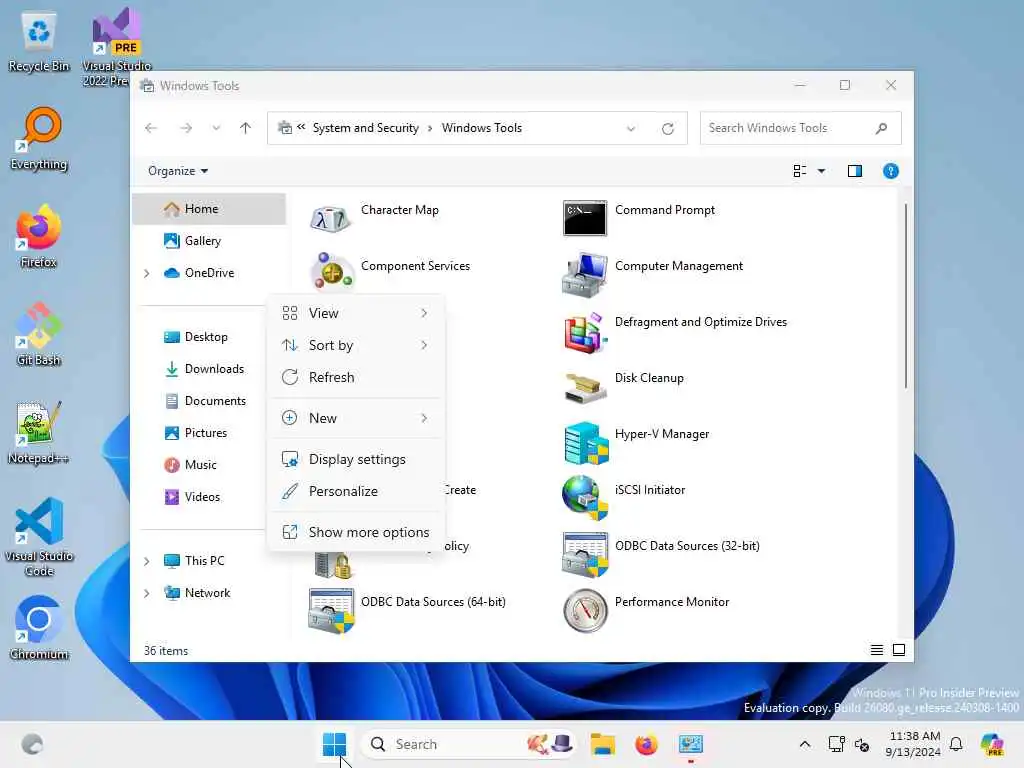Select ODBC Data Sources (32-bit) icon
Image resolution: width=1024 pixels, height=768 pixels.
[x=585, y=554]
